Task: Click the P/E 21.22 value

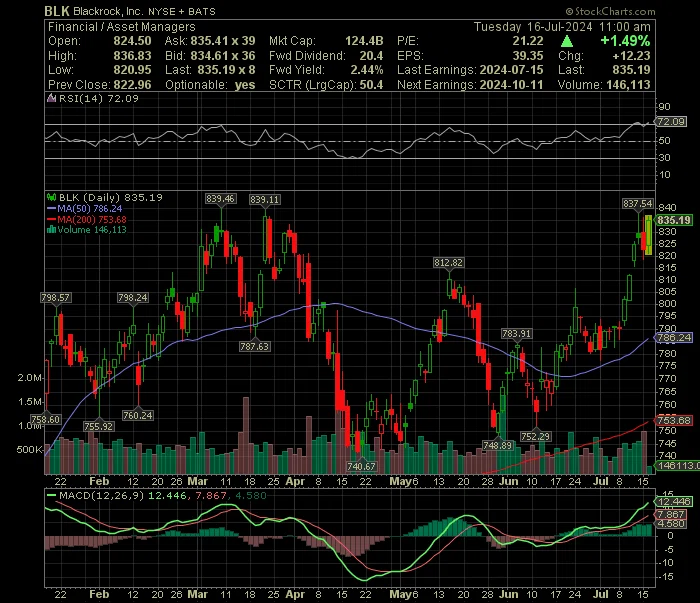Action: (x=528, y=41)
